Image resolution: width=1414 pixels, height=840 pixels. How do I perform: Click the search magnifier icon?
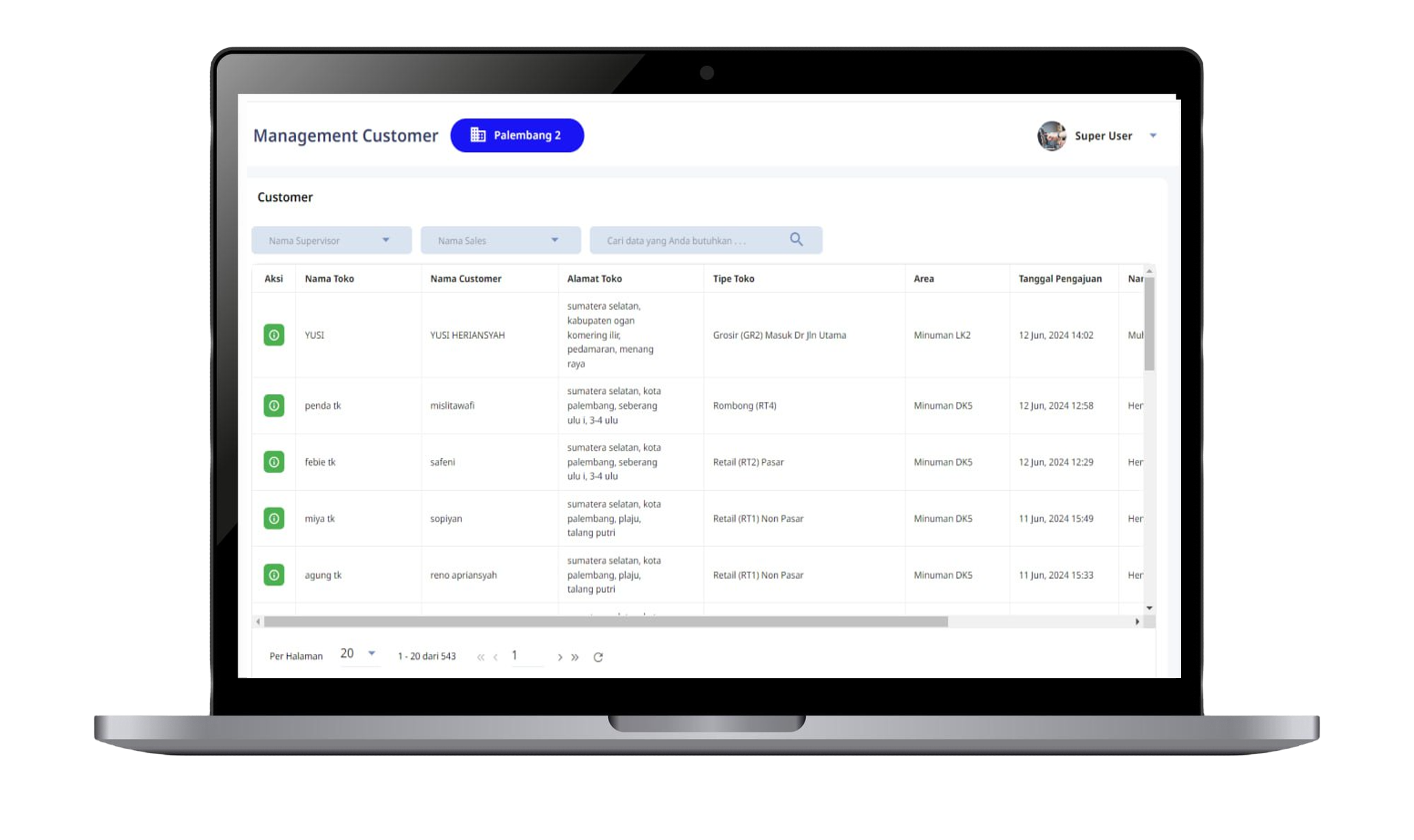coord(796,239)
